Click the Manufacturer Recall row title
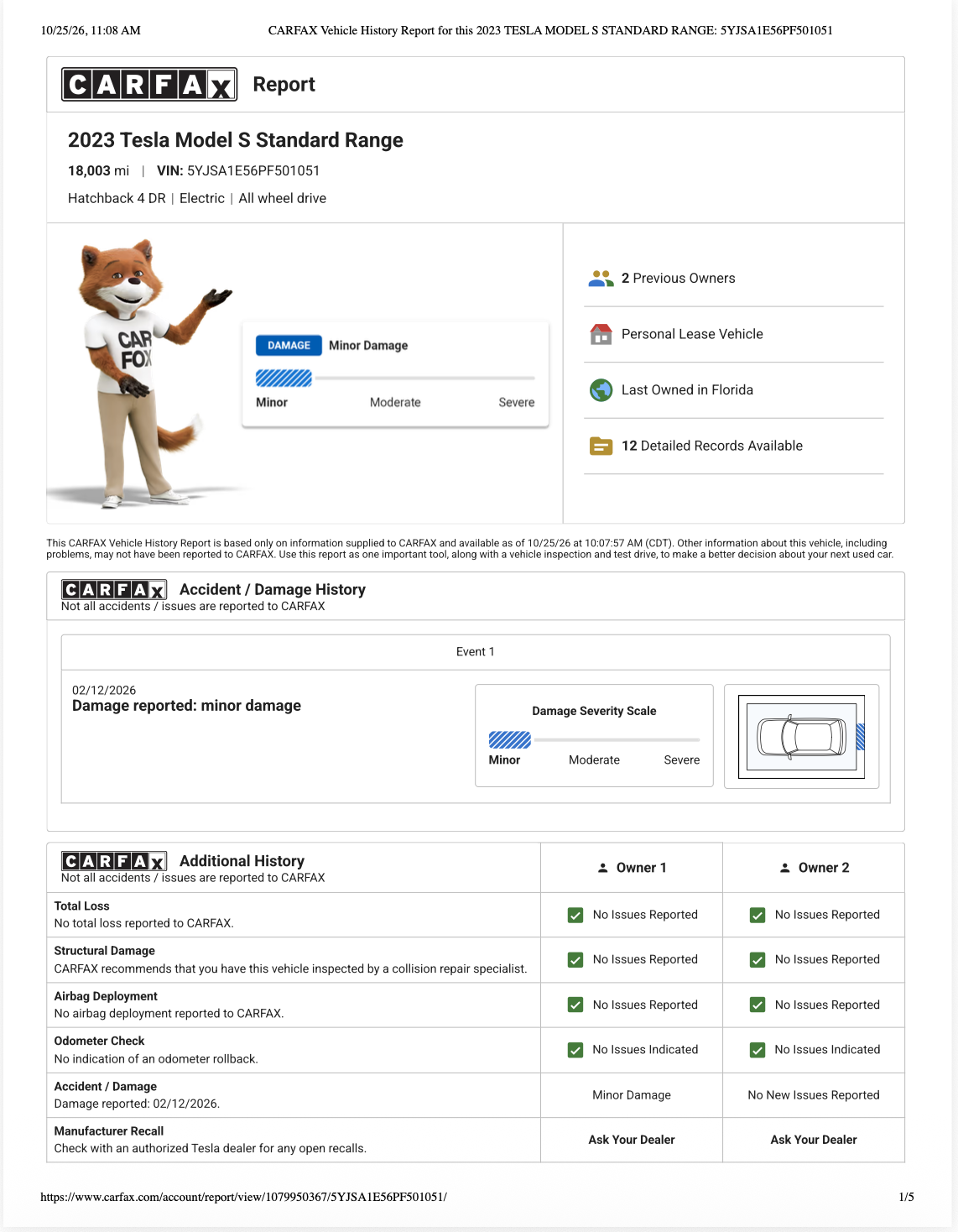The image size is (958, 1232). click(109, 1131)
